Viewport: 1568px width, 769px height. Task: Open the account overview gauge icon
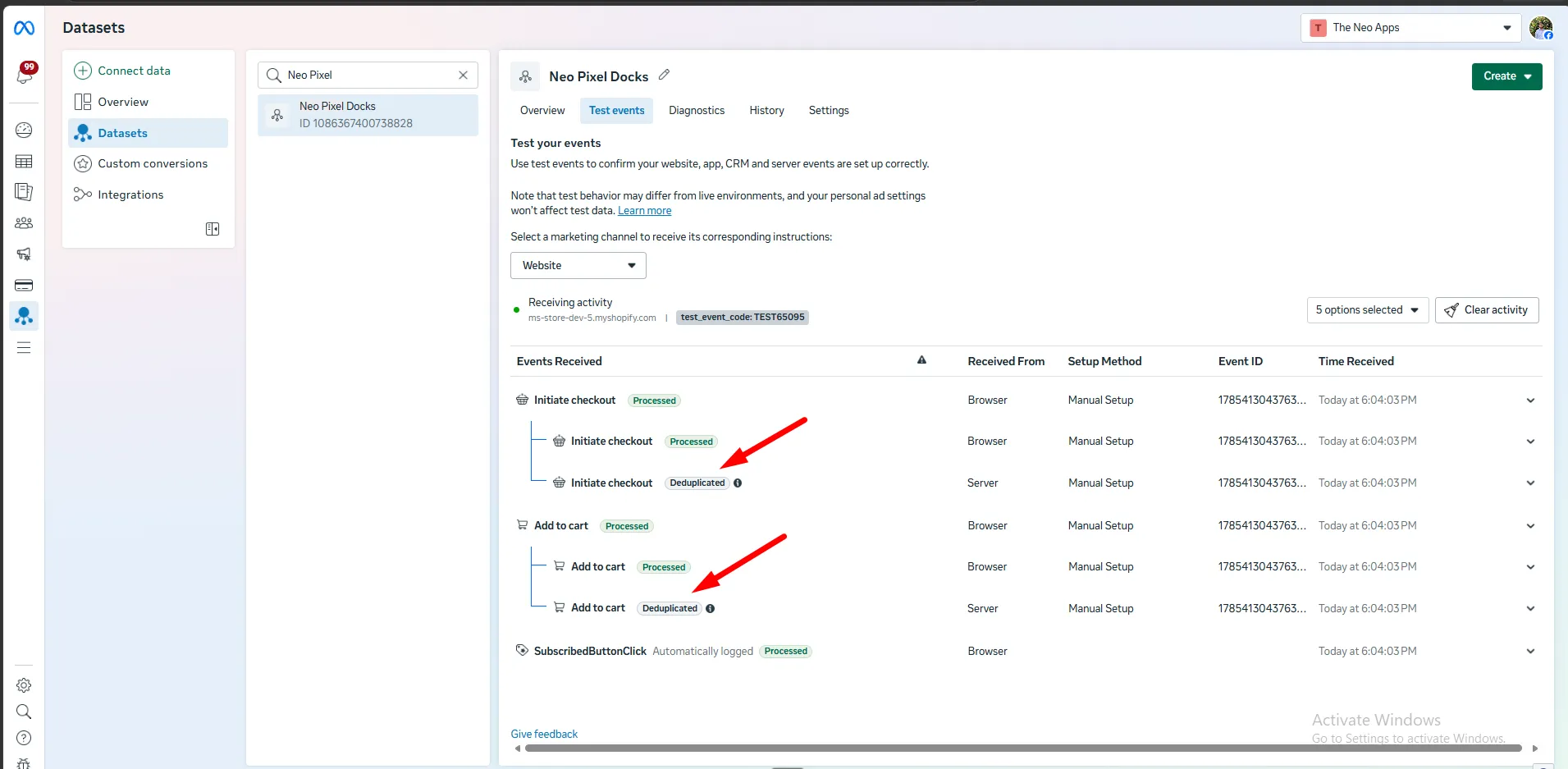[x=24, y=130]
